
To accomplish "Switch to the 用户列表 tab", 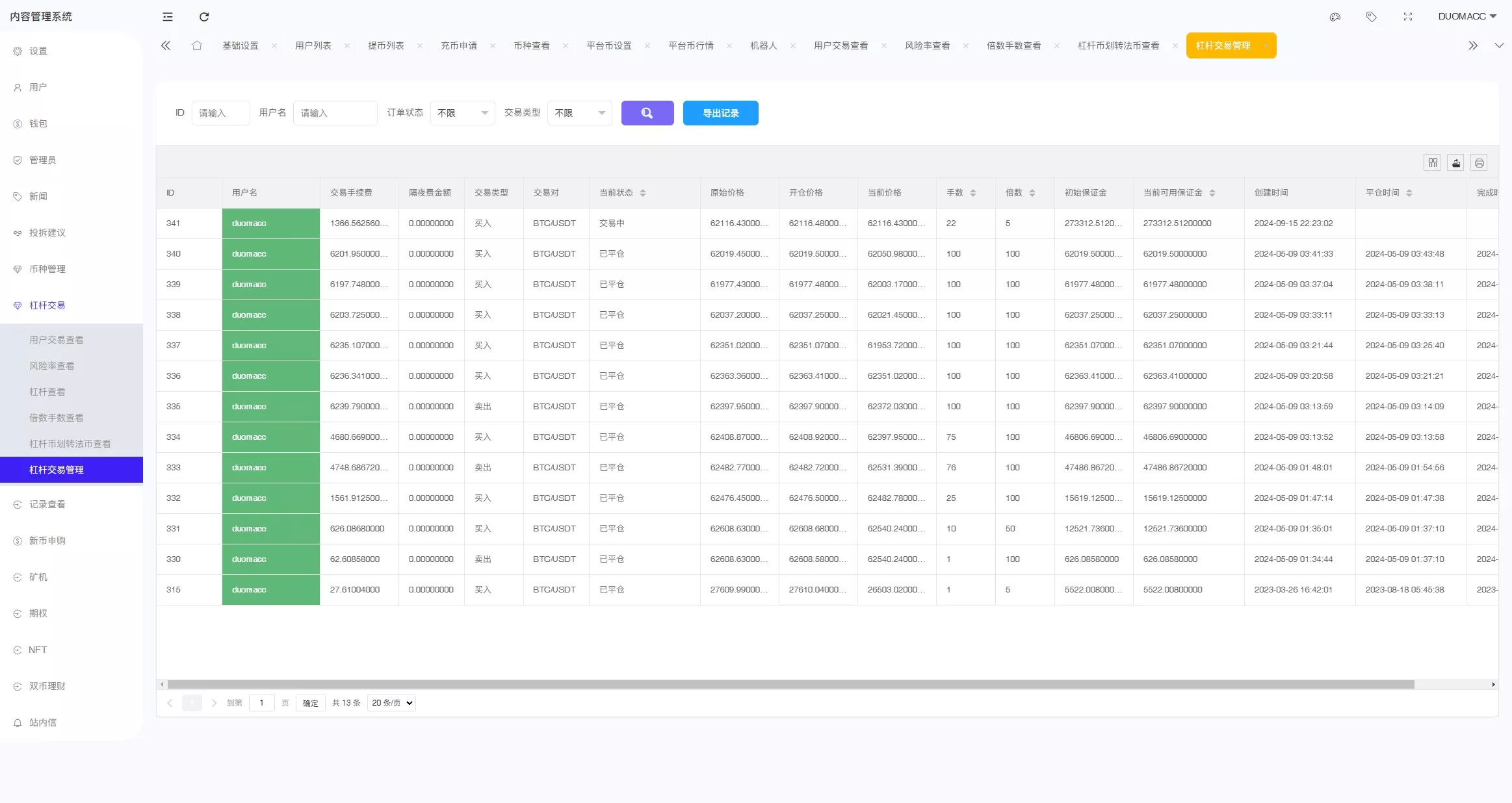I will click(x=313, y=45).
